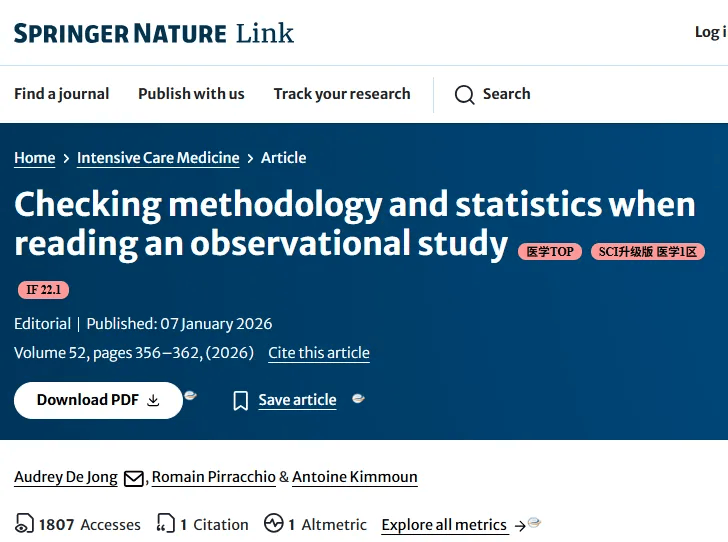Click the small icon next to Download PDF

coord(190,396)
